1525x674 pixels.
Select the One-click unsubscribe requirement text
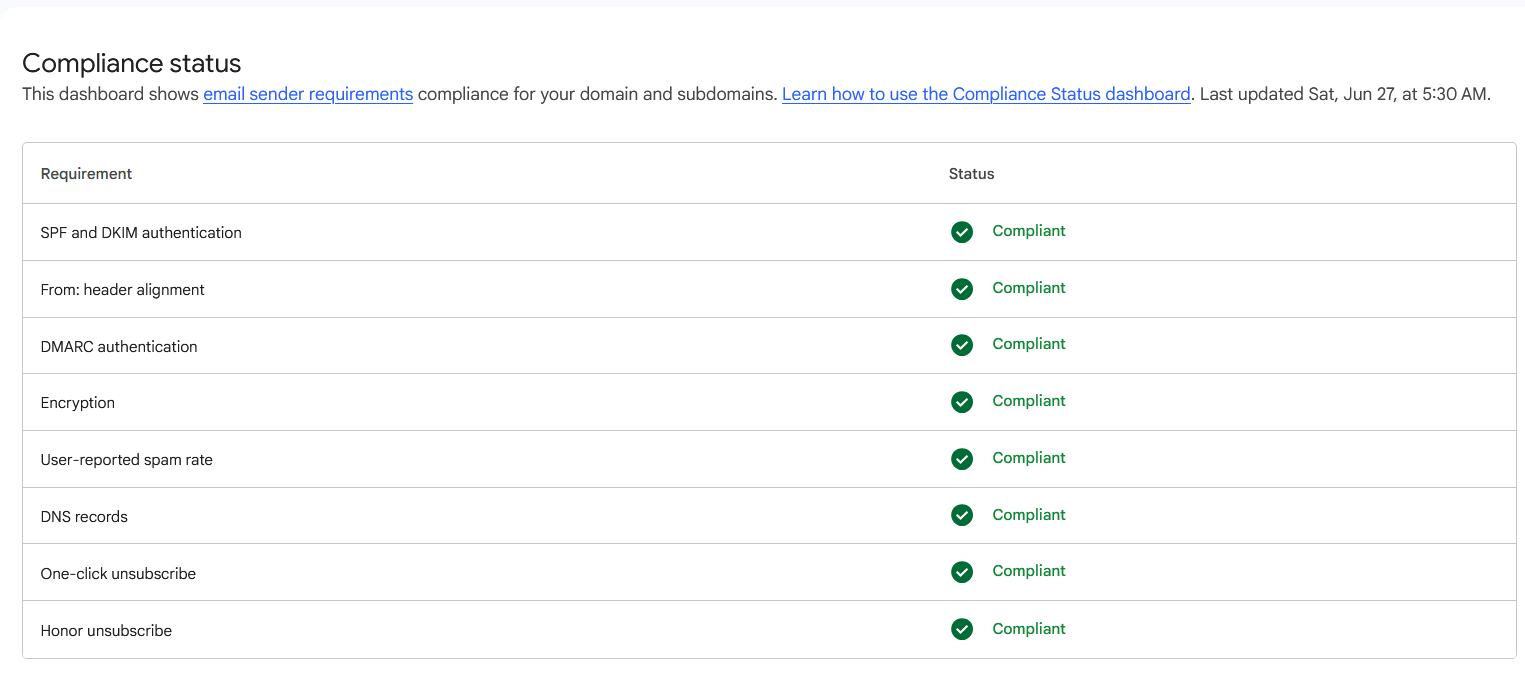pyautogui.click(x=118, y=574)
